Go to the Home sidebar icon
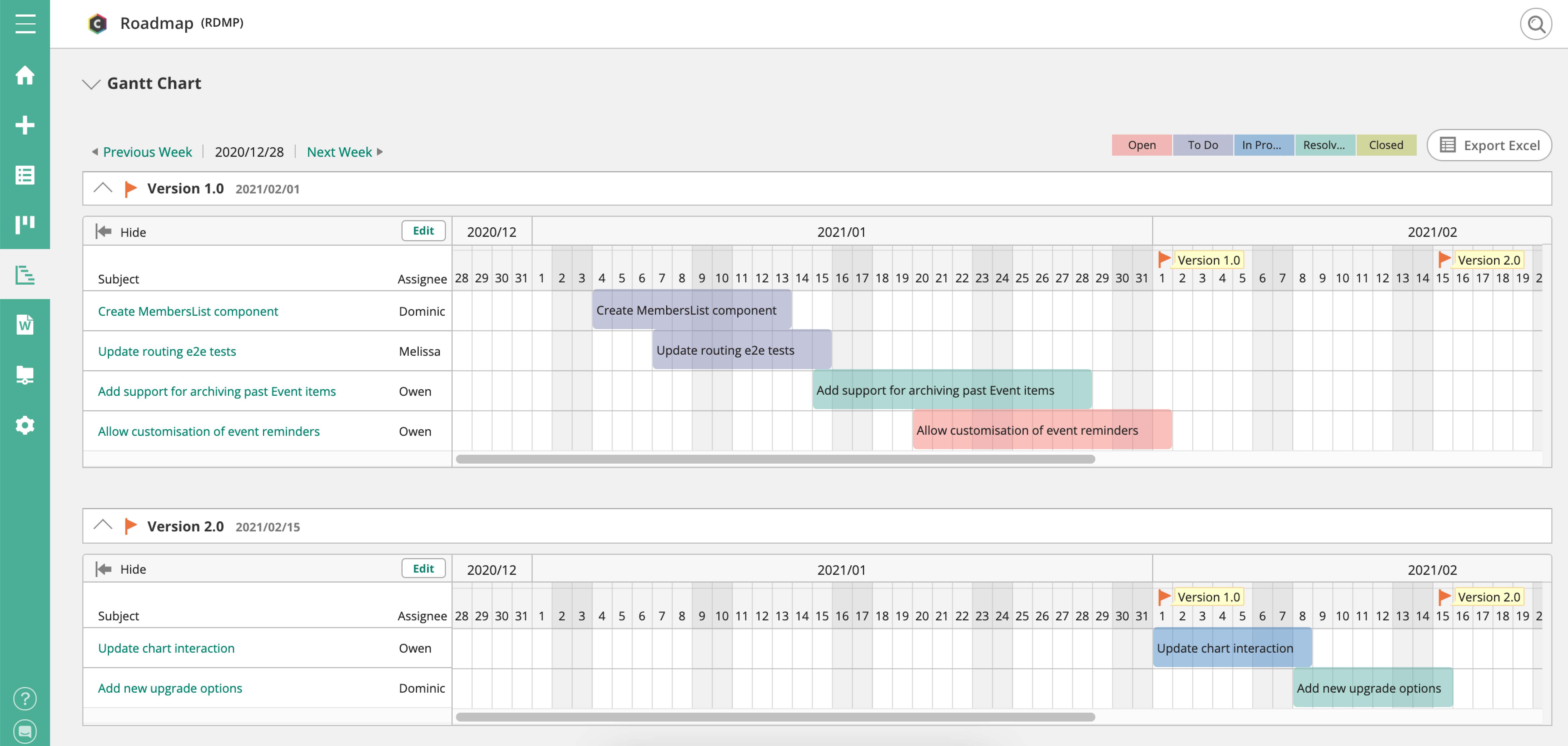Screen dimensions: 1568x746 25,75
